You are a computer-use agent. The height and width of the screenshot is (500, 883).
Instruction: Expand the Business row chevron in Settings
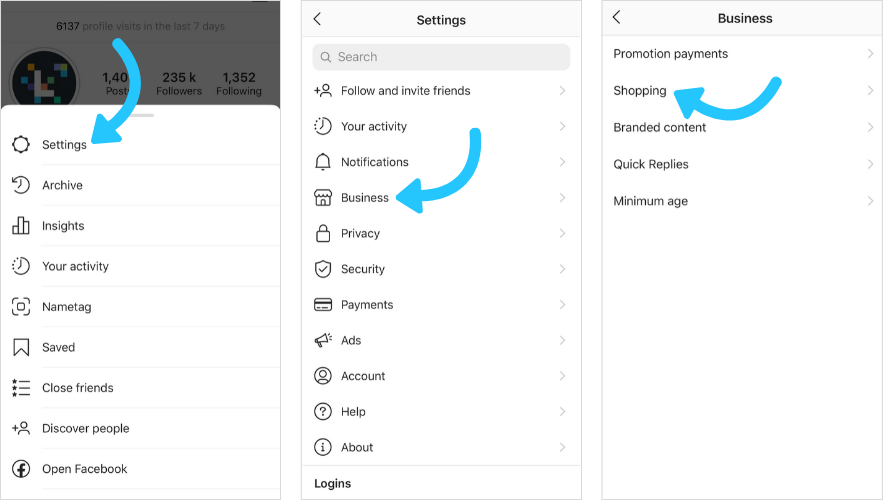562,198
